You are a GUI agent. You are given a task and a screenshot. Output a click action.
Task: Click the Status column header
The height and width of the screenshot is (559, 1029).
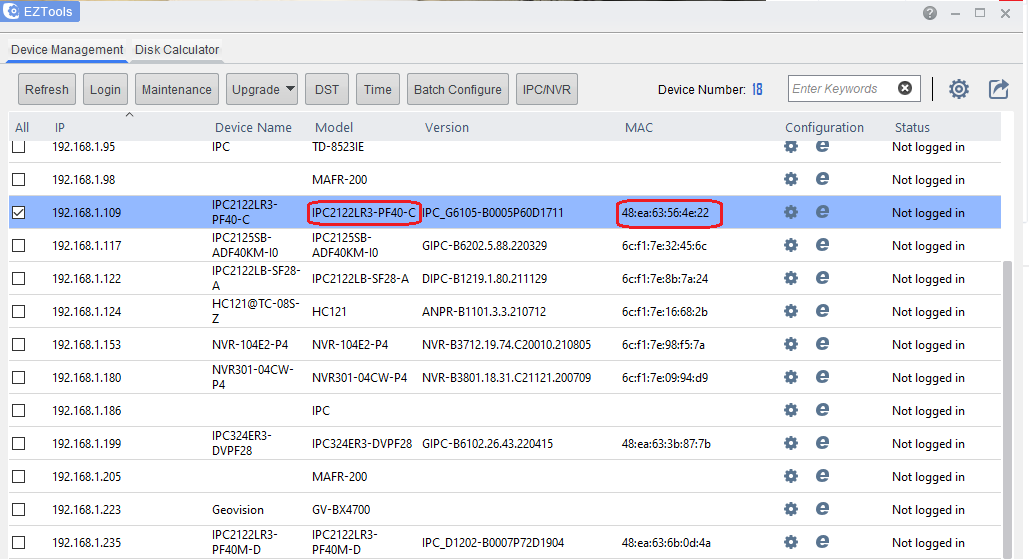coord(912,127)
